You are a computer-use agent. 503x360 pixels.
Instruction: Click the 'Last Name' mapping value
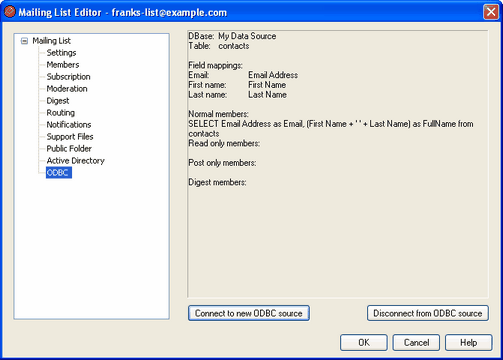(267, 95)
